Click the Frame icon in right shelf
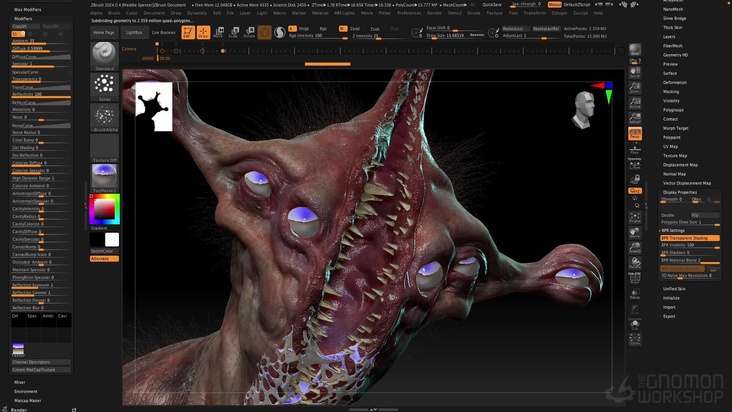The image size is (732, 412). pos(635,217)
